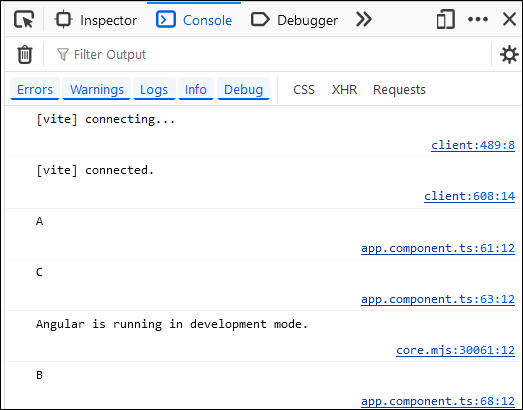
Task: Open console settings gear
Action: (509, 54)
